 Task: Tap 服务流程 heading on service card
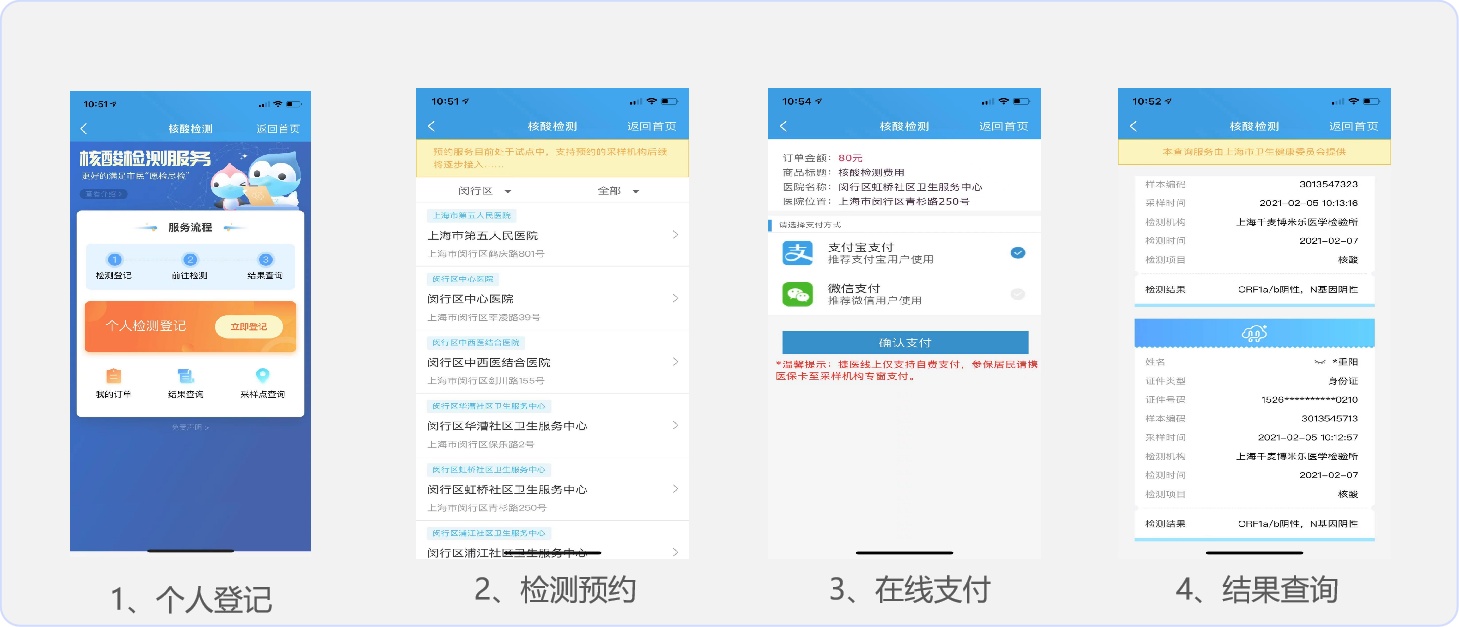[x=190, y=227]
